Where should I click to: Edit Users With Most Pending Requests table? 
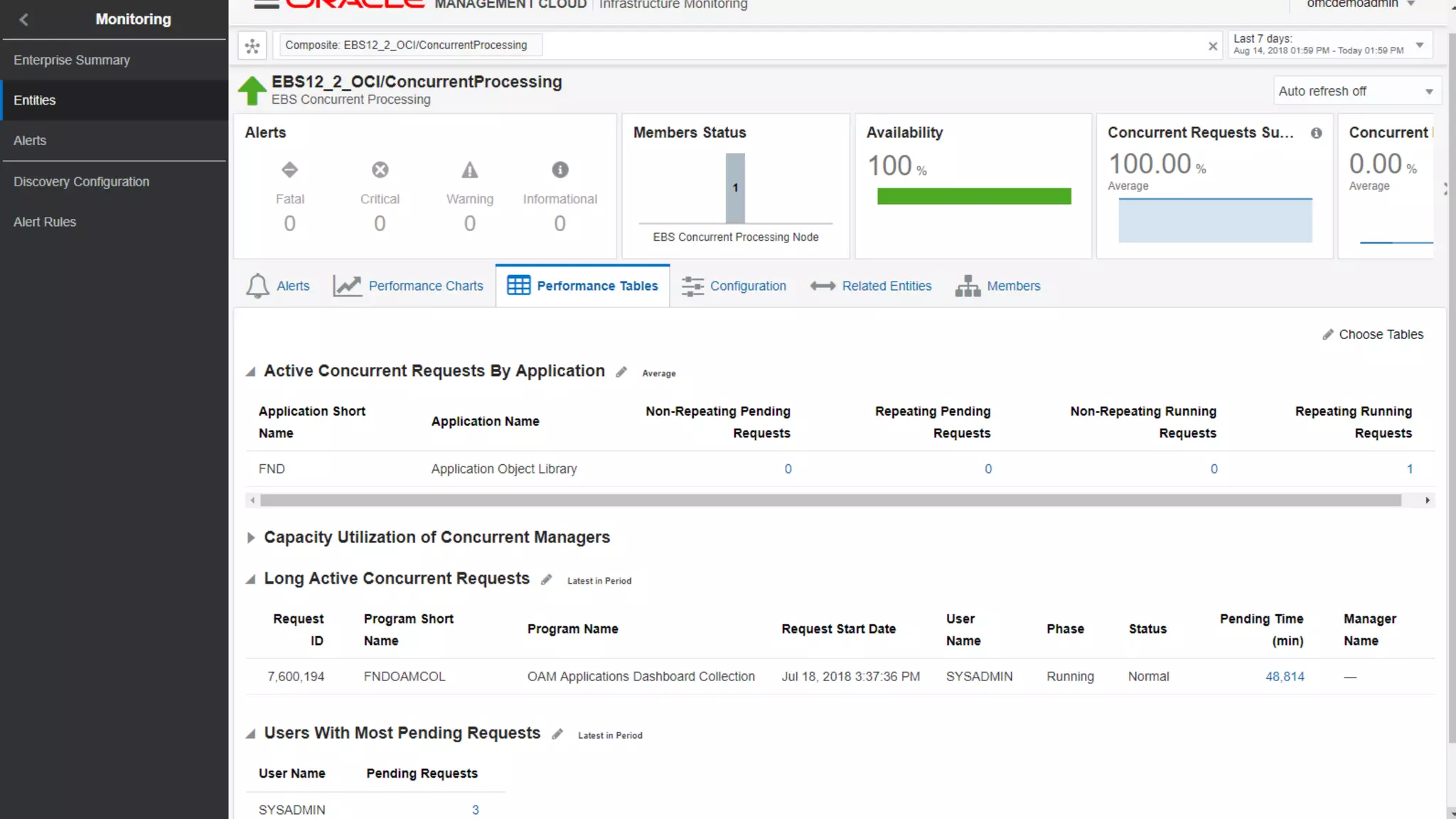557,734
